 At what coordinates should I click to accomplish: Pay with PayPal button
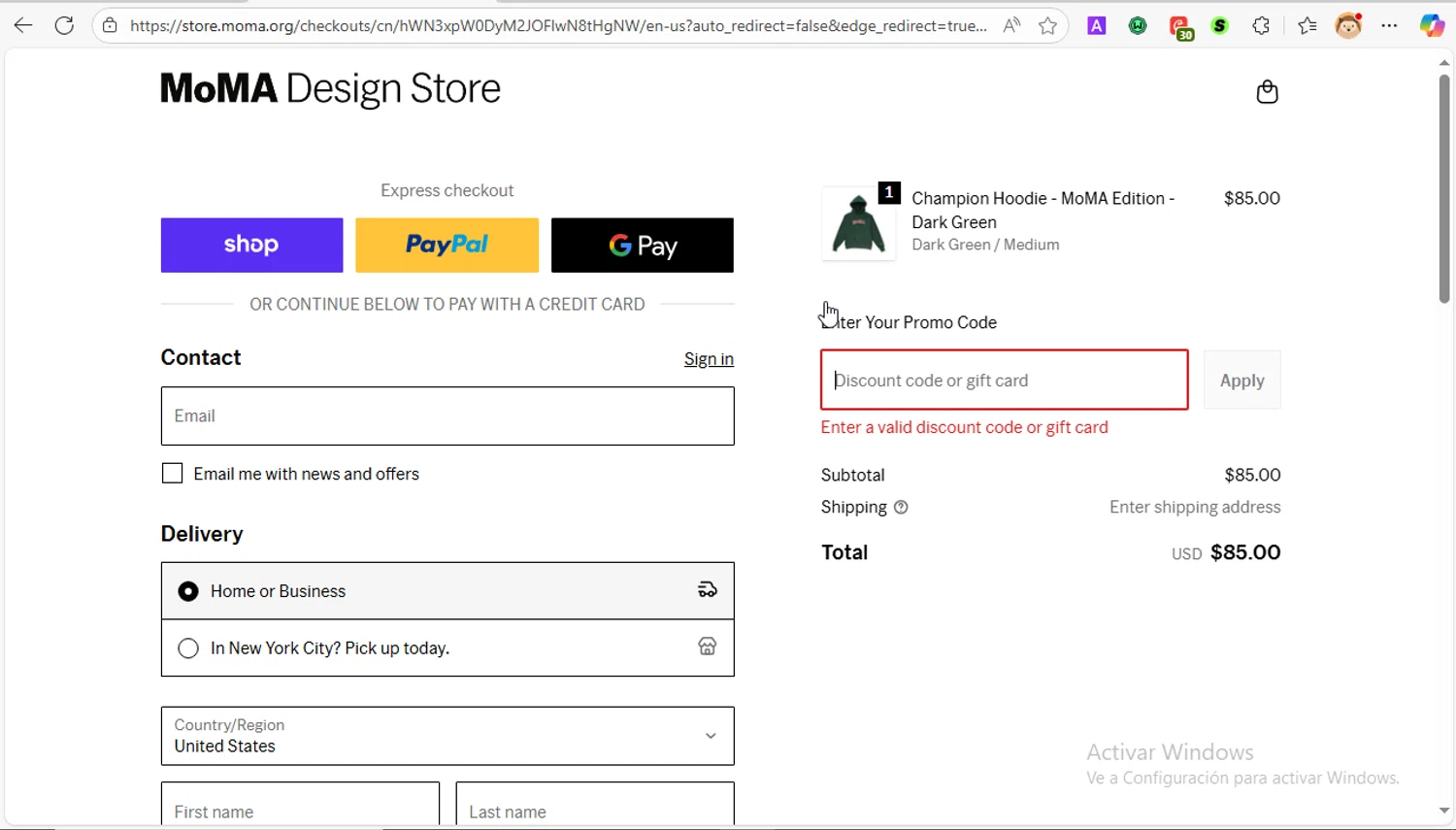point(447,245)
